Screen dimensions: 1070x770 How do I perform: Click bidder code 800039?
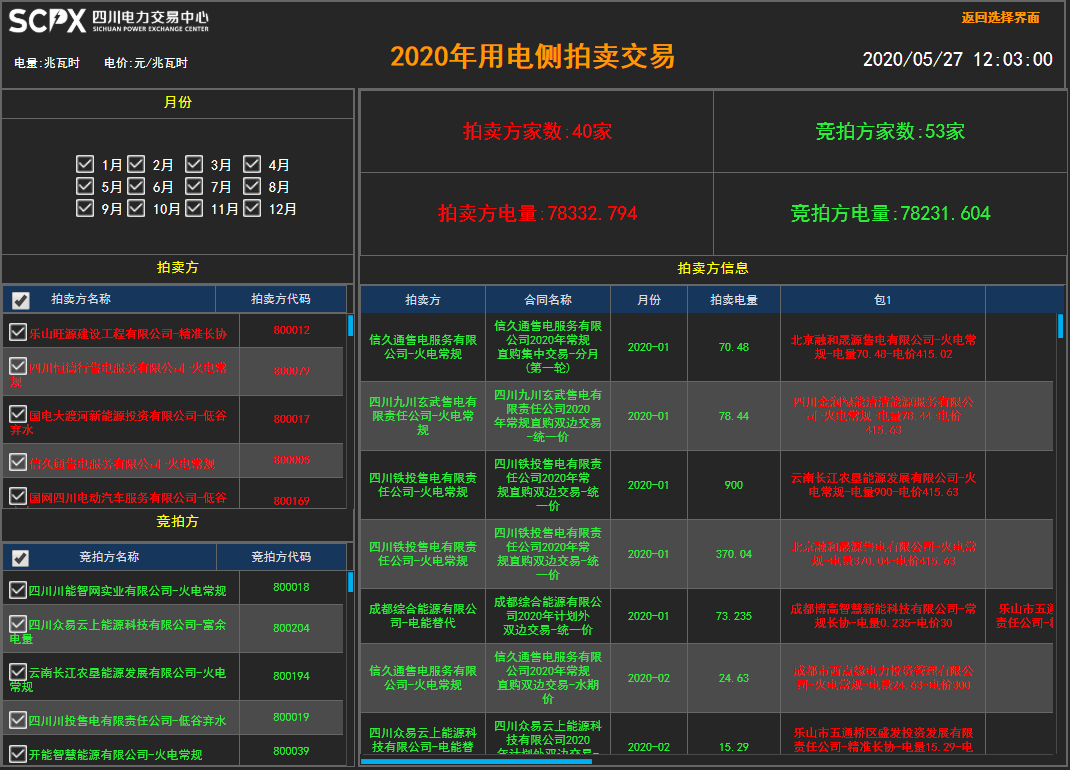(291, 751)
